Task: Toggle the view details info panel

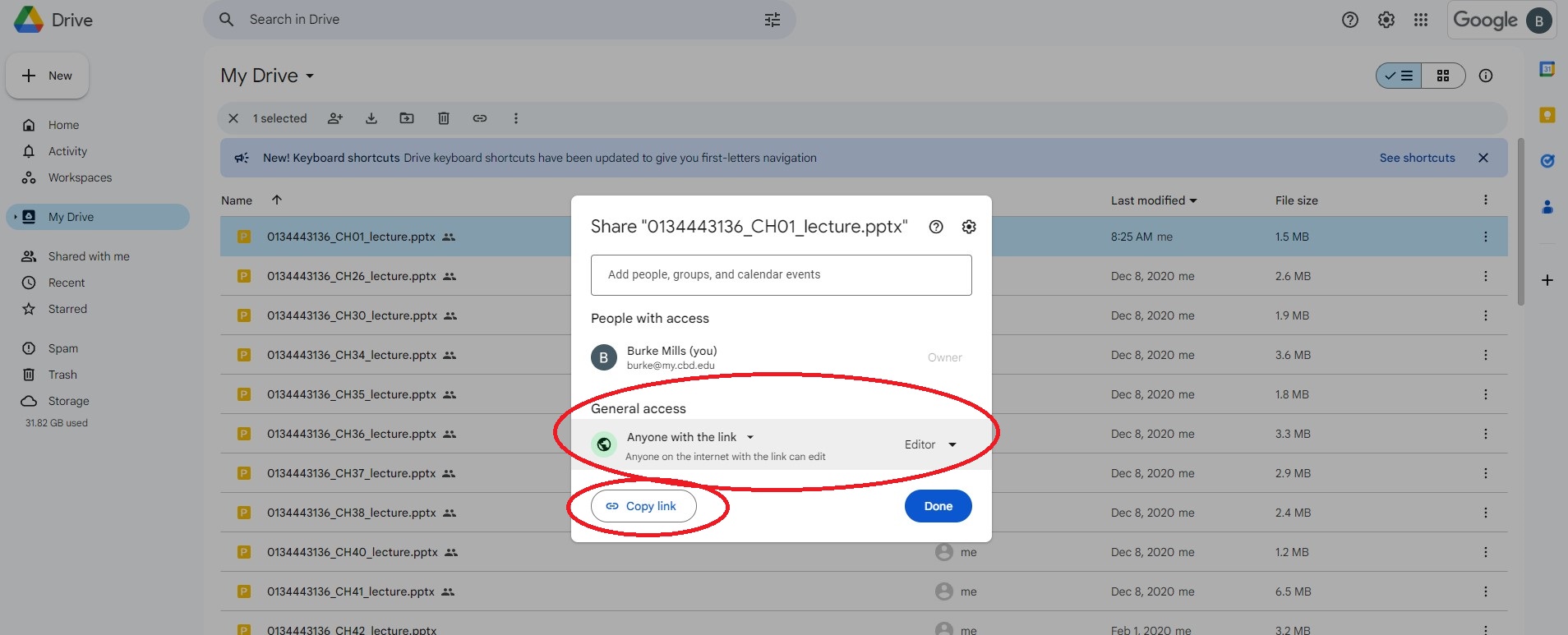Action: click(x=1486, y=76)
